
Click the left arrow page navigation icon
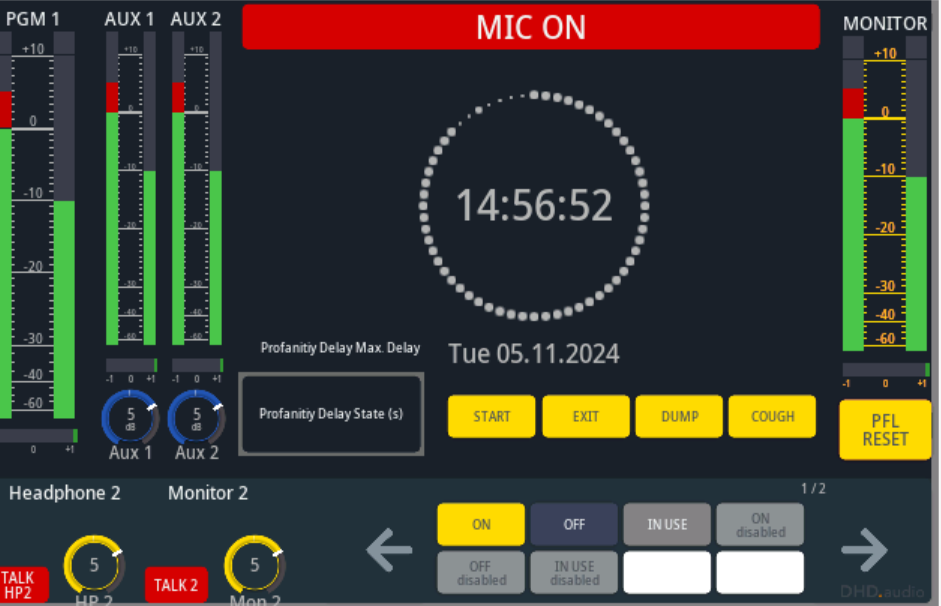[x=390, y=549]
